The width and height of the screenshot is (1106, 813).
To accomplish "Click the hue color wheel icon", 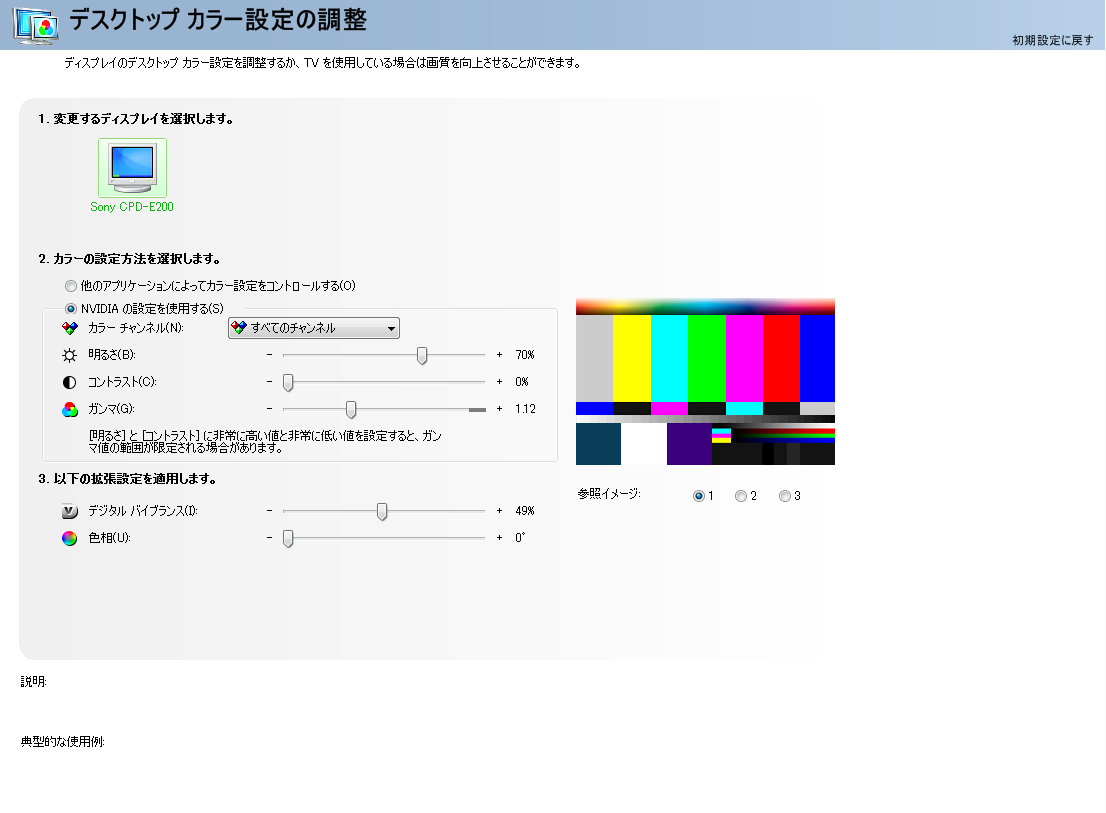I will click(x=69, y=538).
